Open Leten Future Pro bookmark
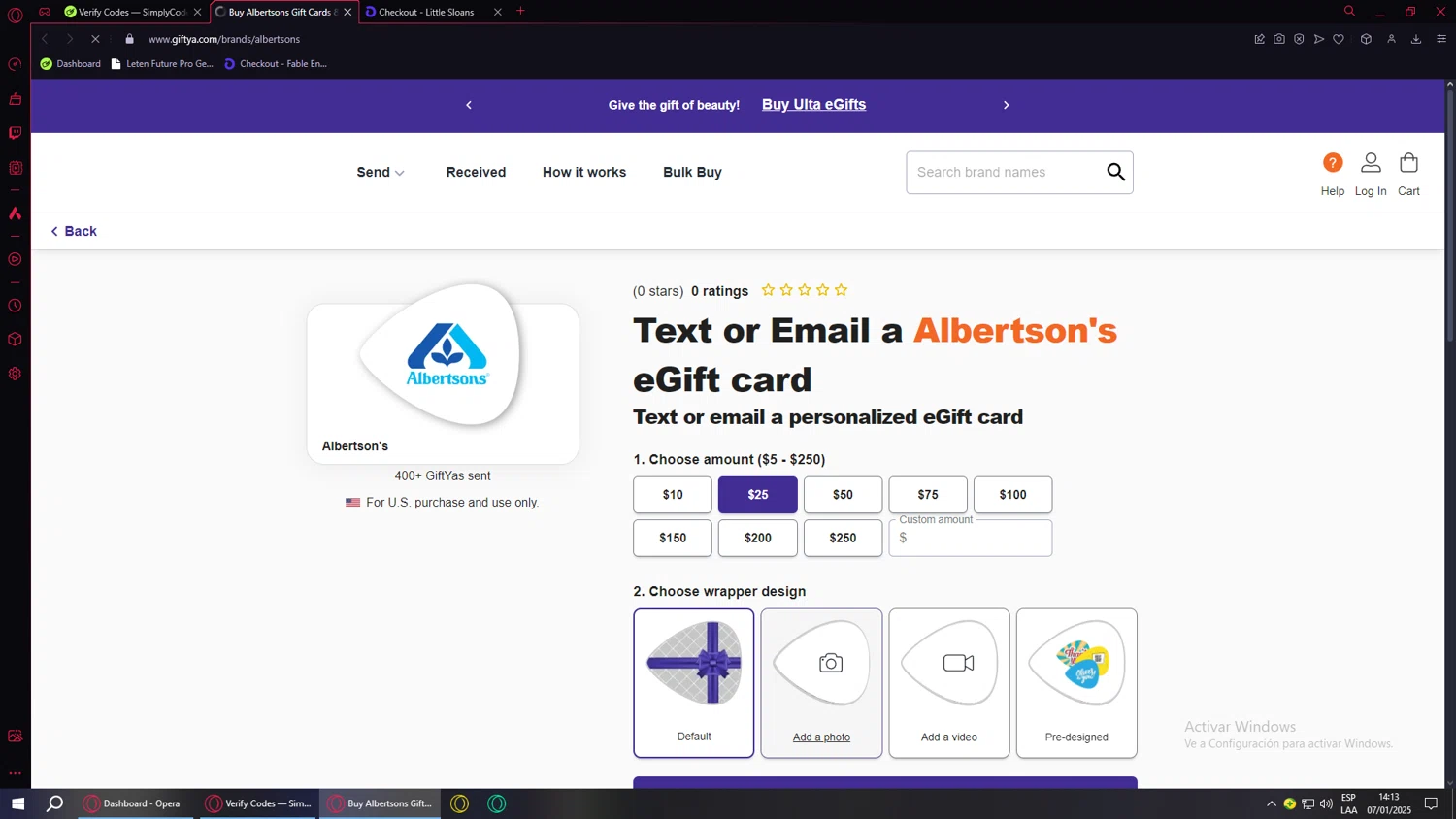Image resolution: width=1456 pixels, height=819 pixels. coord(162,64)
